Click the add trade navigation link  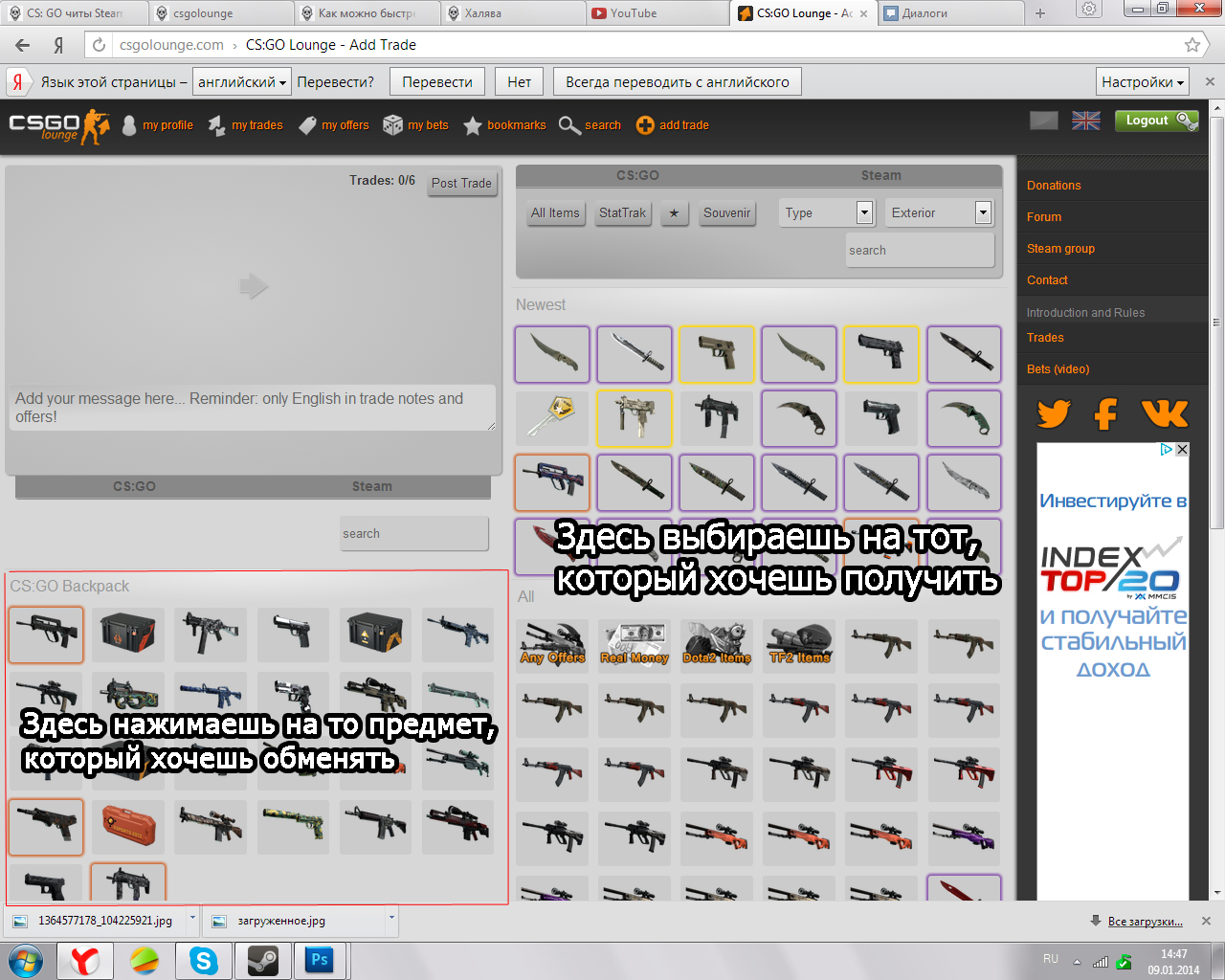click(x=673, y=125)
